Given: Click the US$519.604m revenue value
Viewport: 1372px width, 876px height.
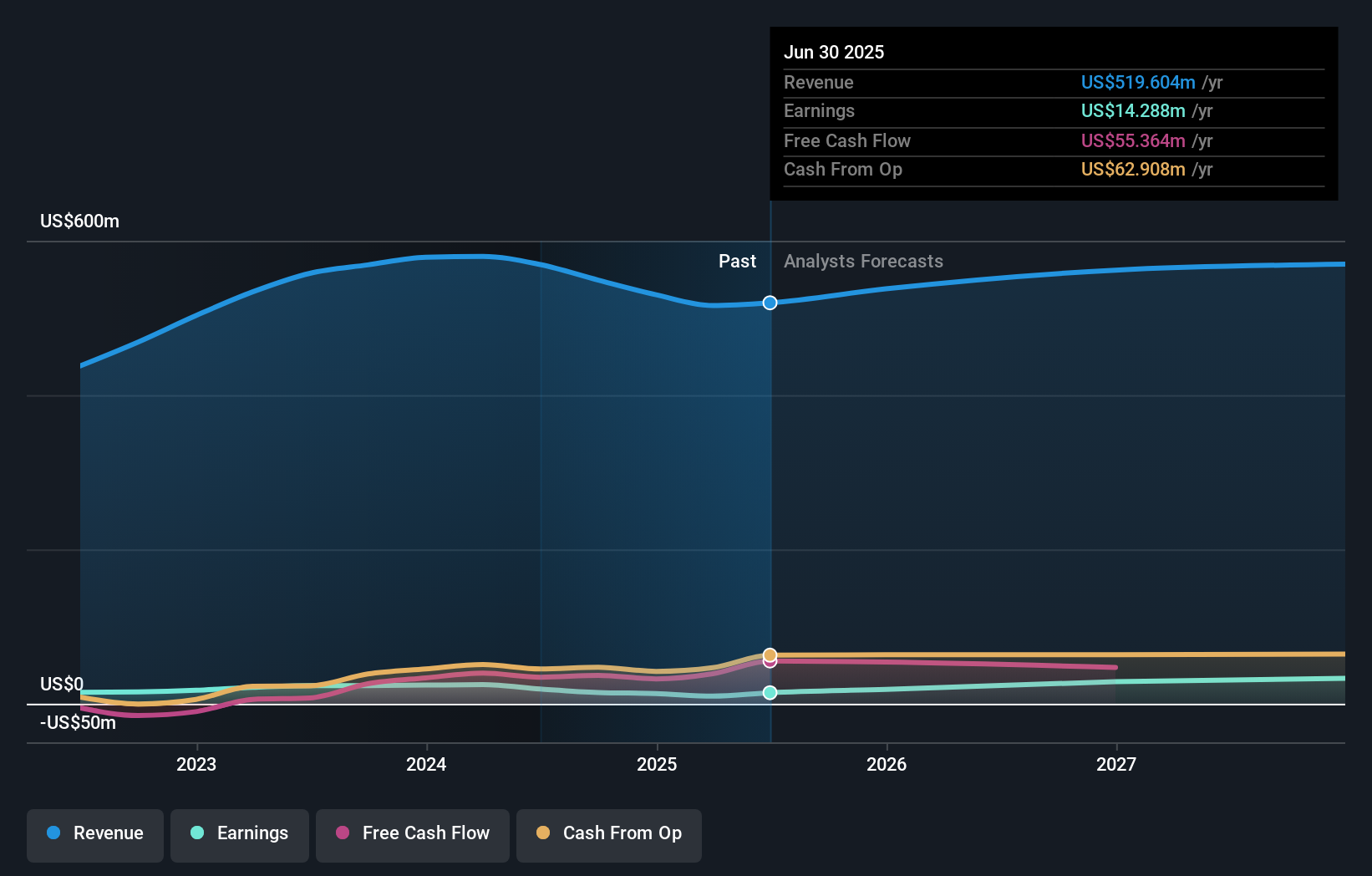Looking at the screenshot, I should 1138,82.
